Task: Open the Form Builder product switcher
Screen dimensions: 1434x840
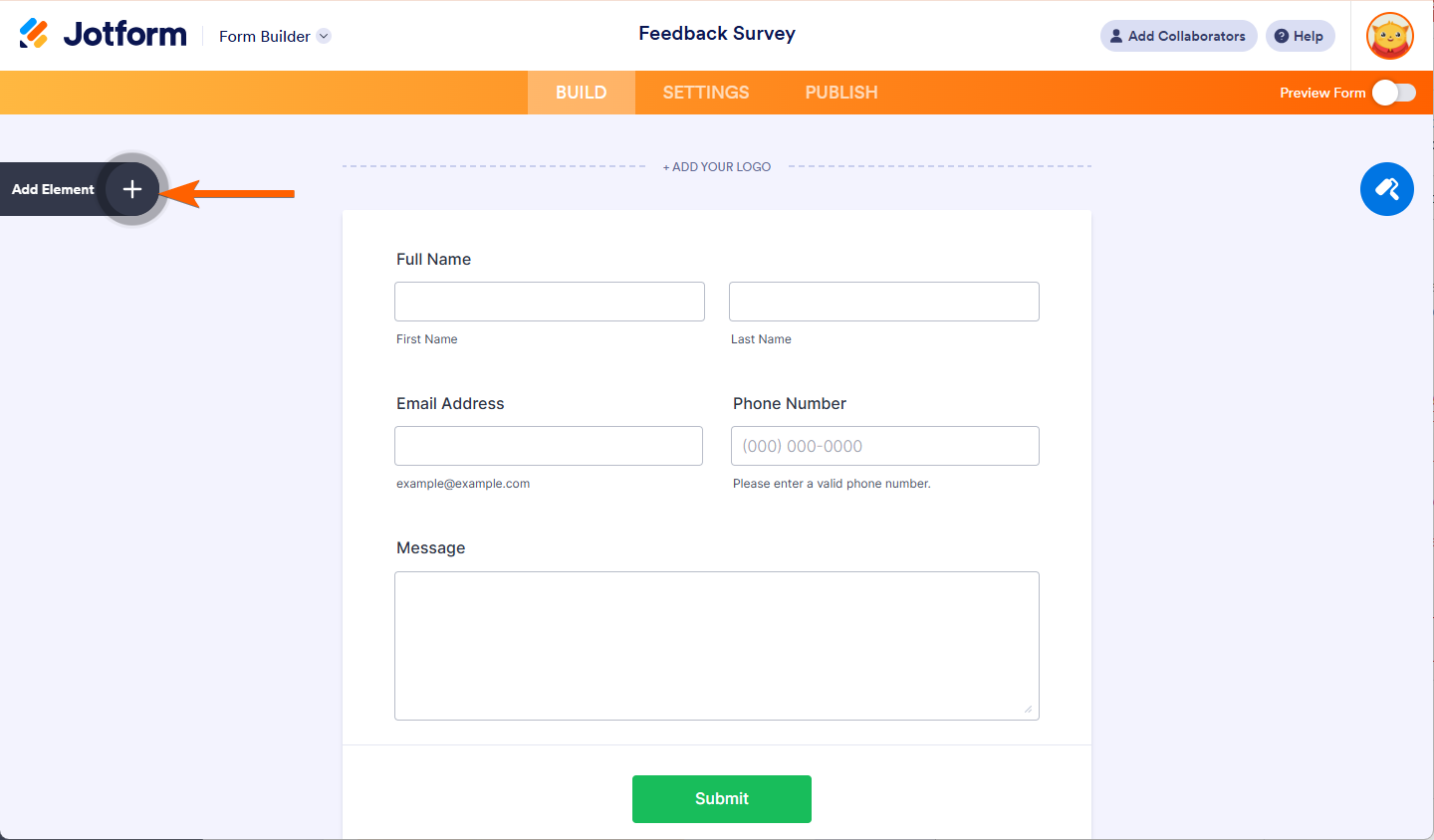Action: [x=274, y=36]
